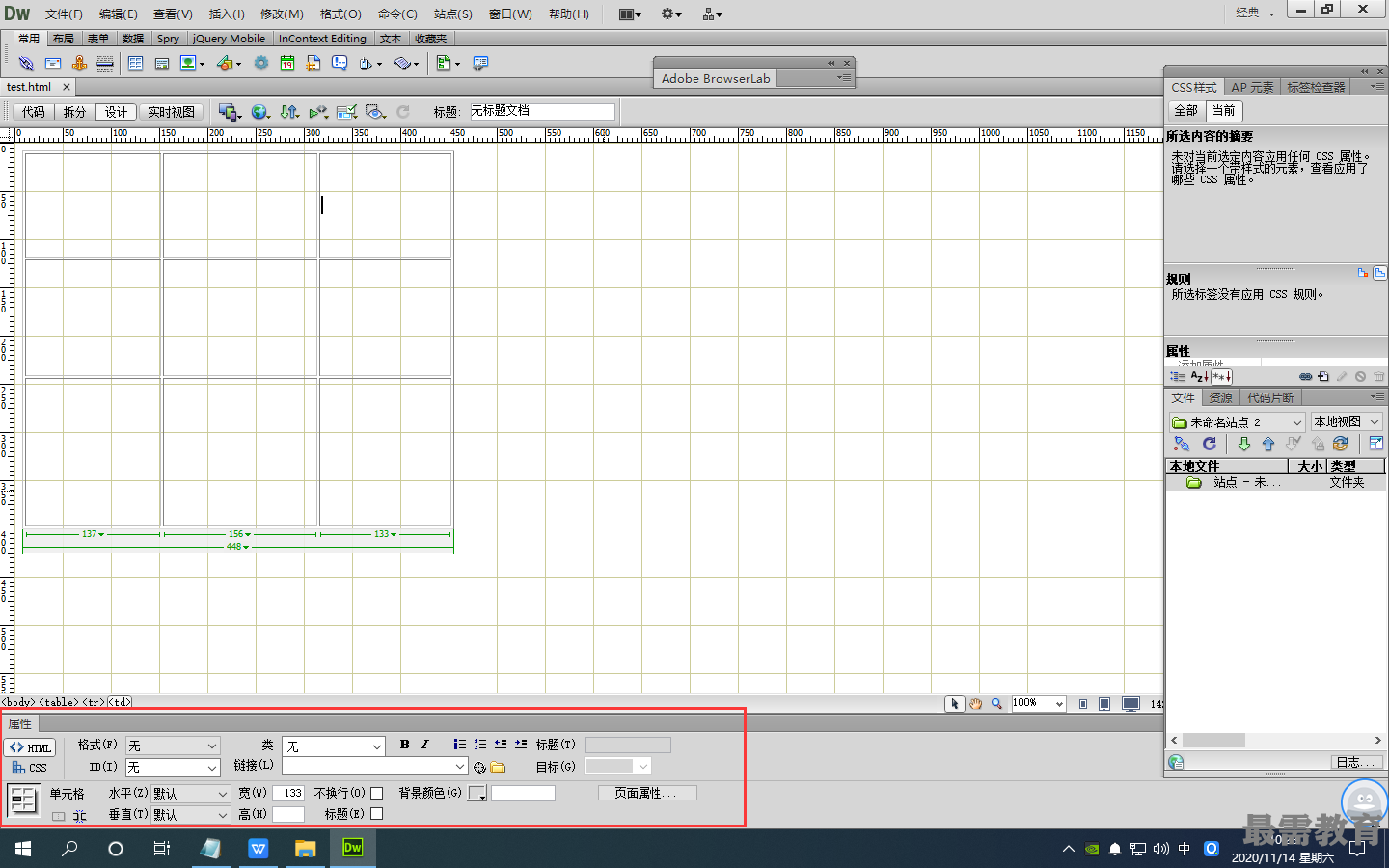This screenshot has width=1389, height=868.
Task: Insert the date calendar icon
Action: tap(287, 64)
